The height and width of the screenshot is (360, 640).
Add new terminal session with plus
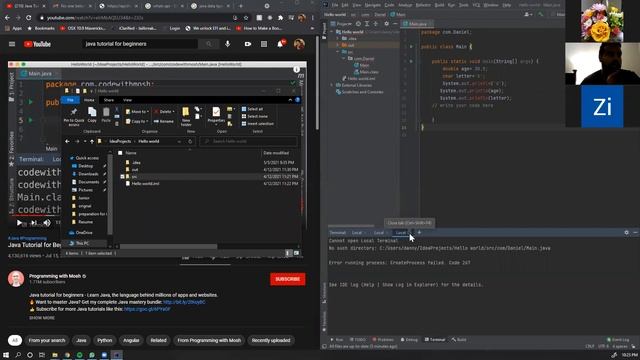click(419, 233)
